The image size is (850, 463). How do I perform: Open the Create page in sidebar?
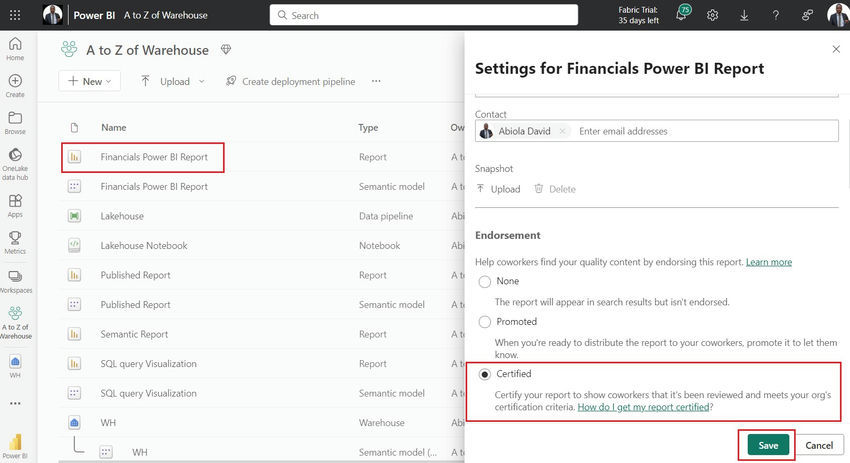(15, 85)
